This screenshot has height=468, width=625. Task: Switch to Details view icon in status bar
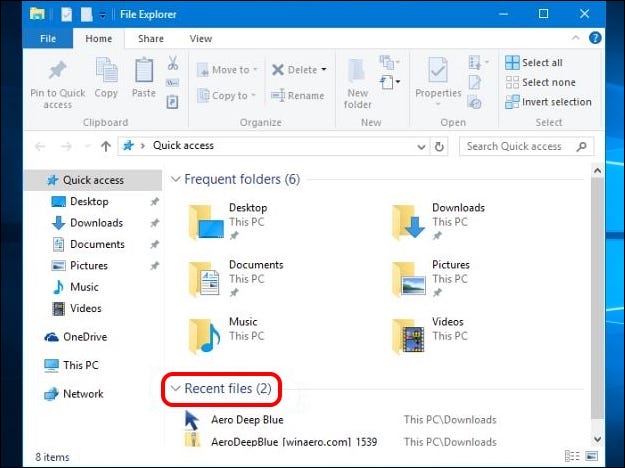point(572,456)
